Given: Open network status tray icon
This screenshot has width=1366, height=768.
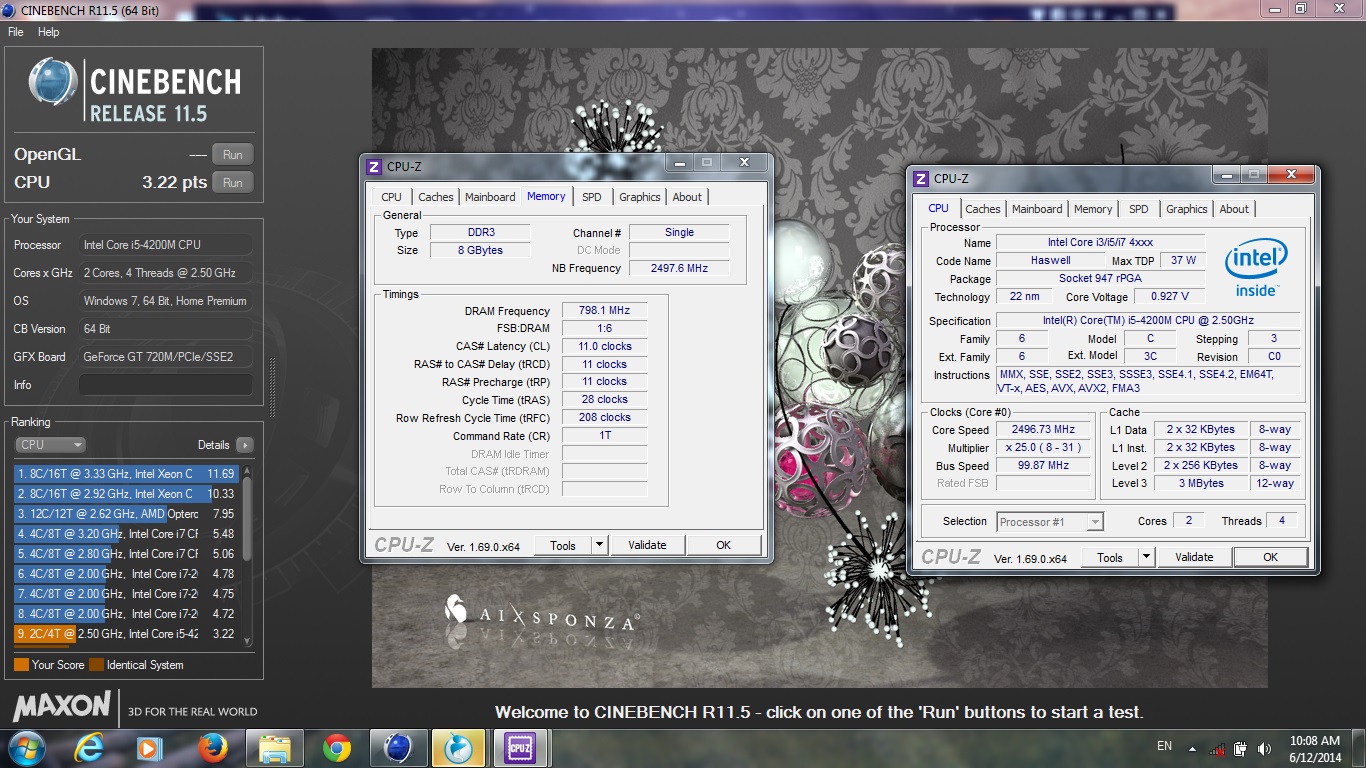Looking at the screenshot, I should pos(1217,748).
